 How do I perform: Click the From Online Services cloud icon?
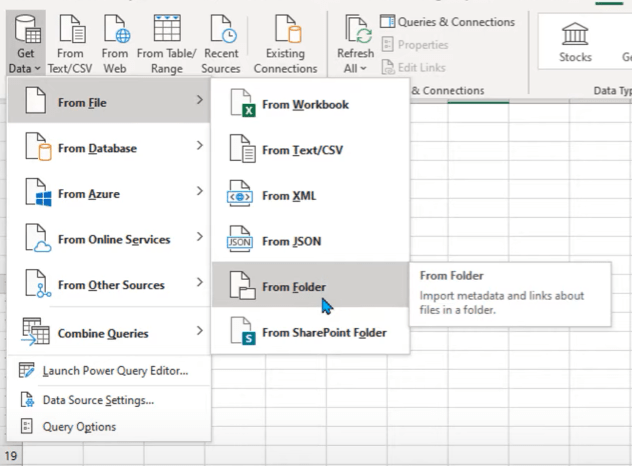tap(38, 238)
